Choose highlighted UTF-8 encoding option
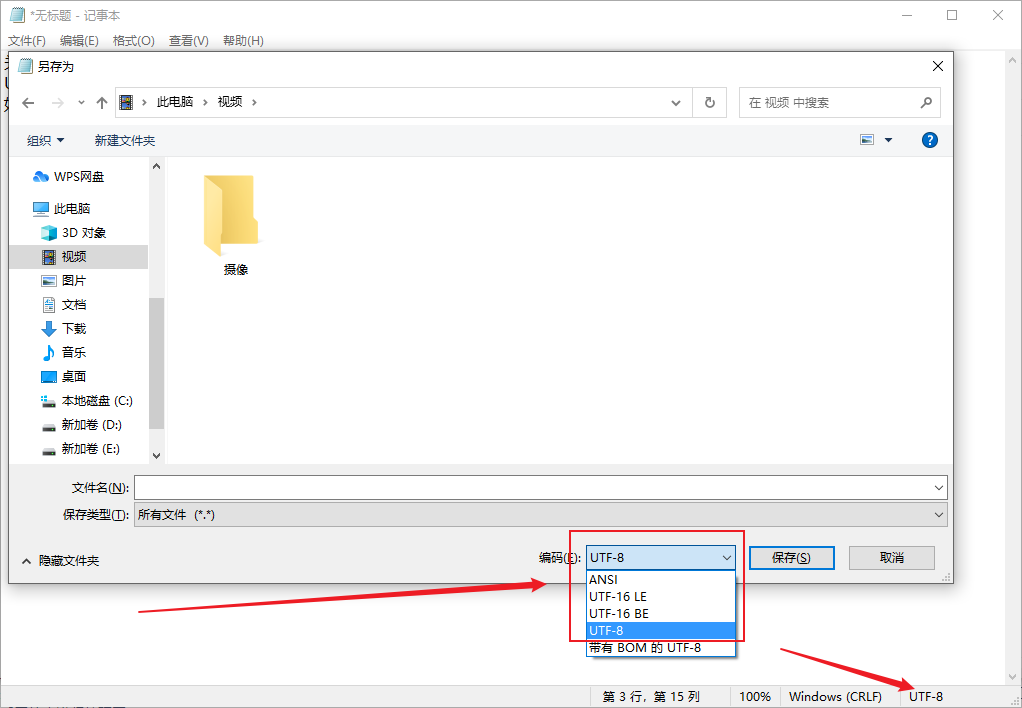This screenshot has width=1022, height=708. pos(660,630)
